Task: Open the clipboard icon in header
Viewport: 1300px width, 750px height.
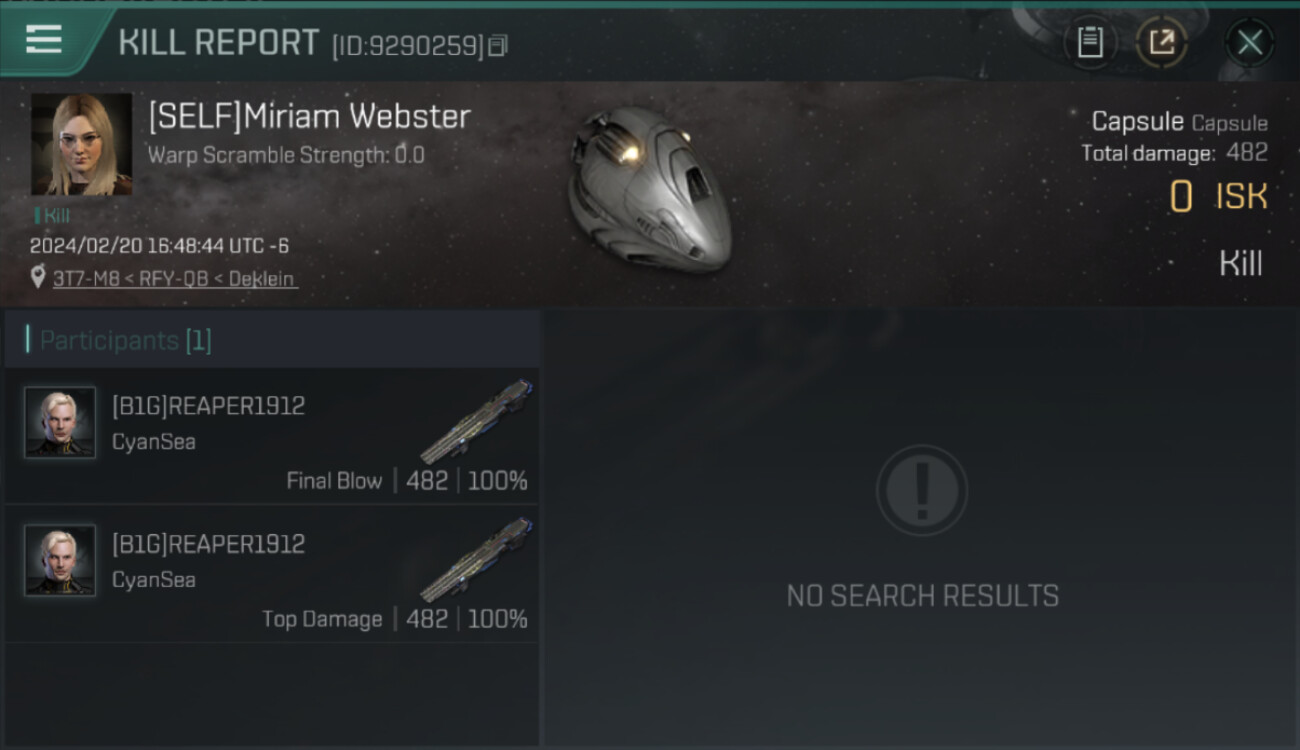Action: click(x=1090, y=42)
